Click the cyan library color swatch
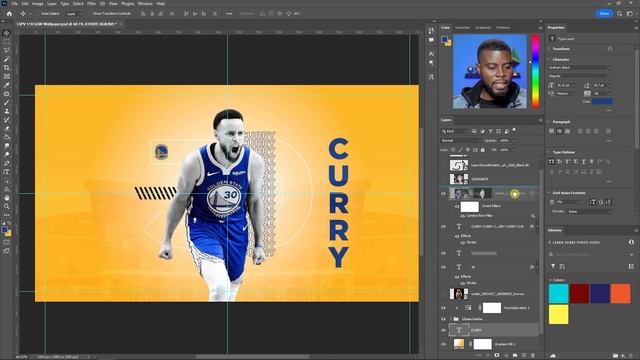 click(x=558, y=293)
